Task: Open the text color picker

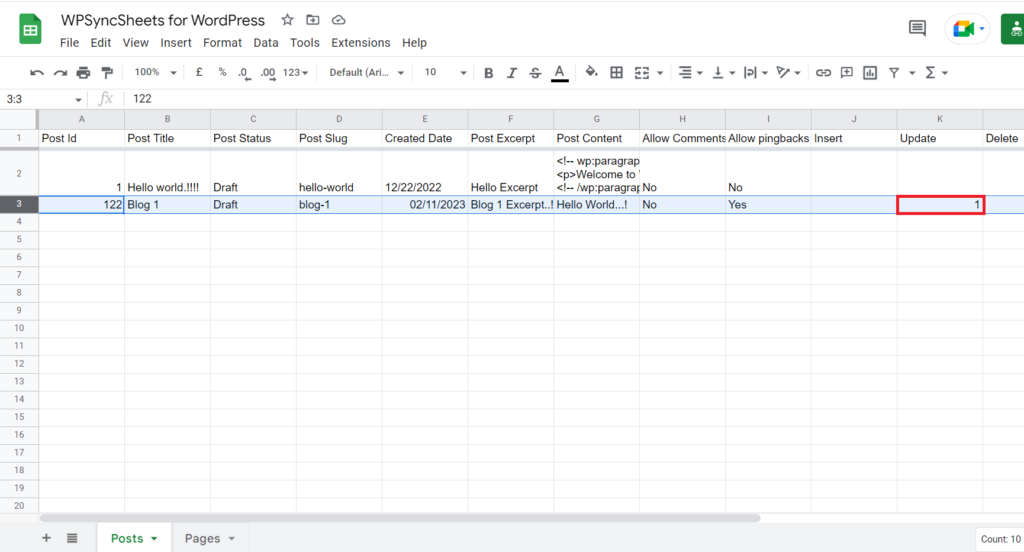Action: tap(559, 73)
